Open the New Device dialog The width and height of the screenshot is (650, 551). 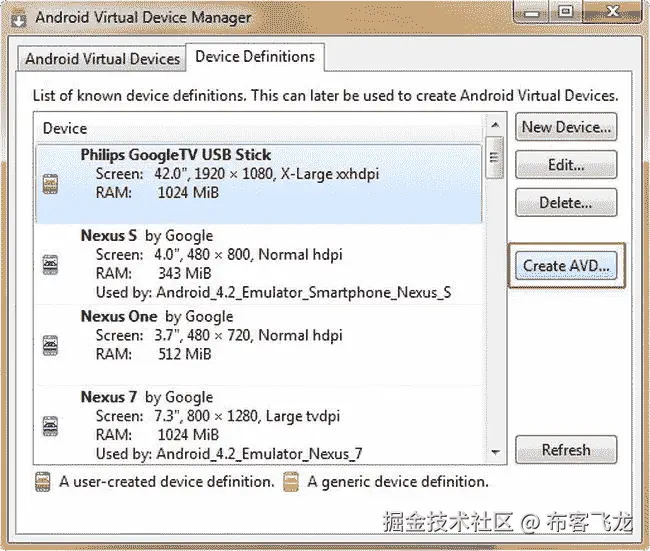coord(566,127)
